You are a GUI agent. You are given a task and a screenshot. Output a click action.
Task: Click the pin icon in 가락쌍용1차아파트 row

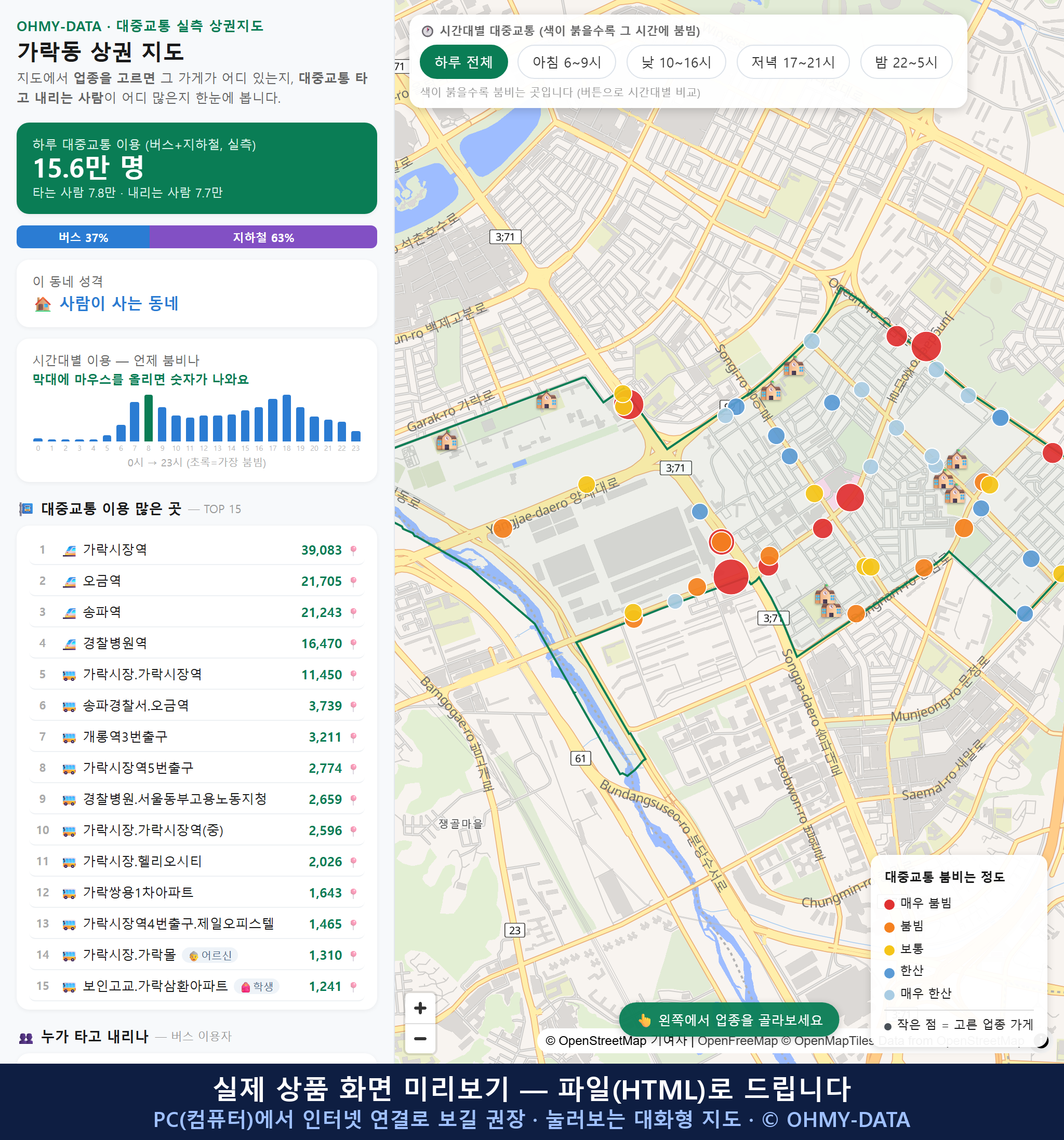(353, 893)
